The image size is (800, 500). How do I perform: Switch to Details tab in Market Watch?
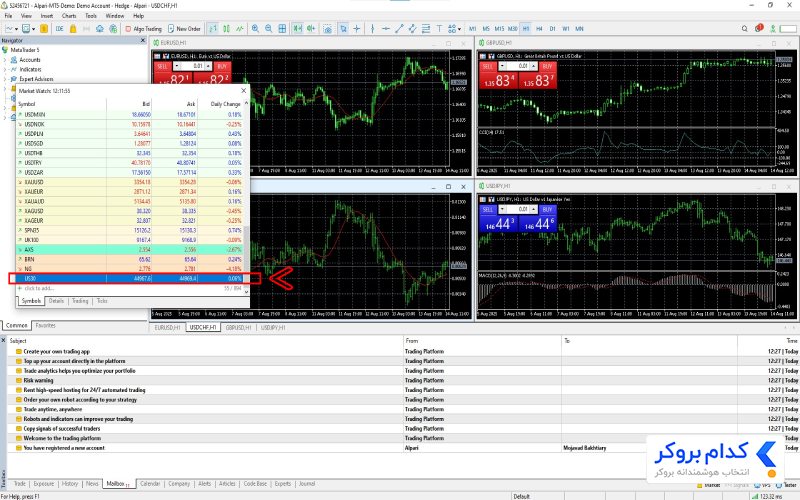[x=56, y=301]
